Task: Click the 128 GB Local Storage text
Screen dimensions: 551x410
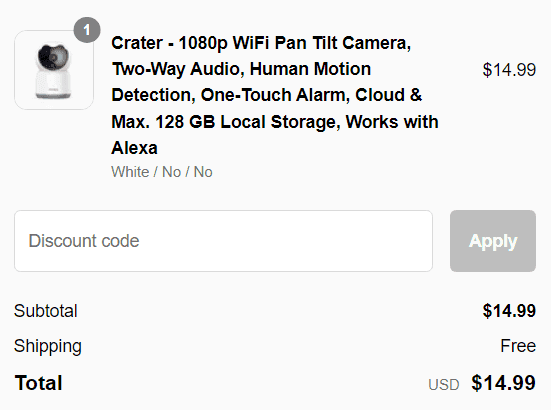Action: [x=247, y=122]
